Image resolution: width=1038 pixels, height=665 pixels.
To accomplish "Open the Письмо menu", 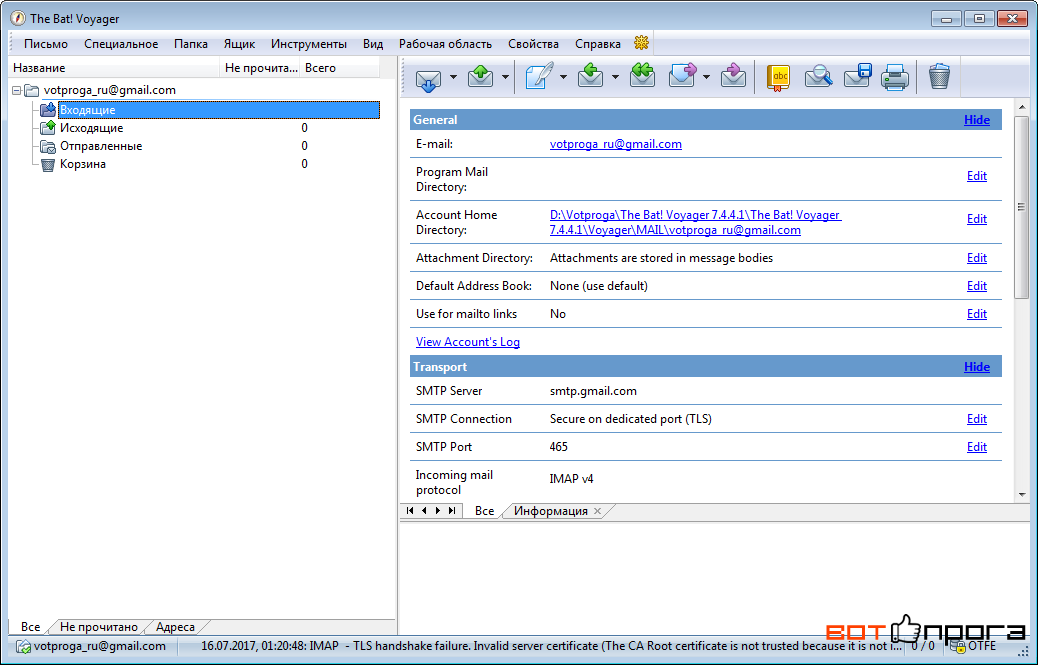I will pos(46,44).
